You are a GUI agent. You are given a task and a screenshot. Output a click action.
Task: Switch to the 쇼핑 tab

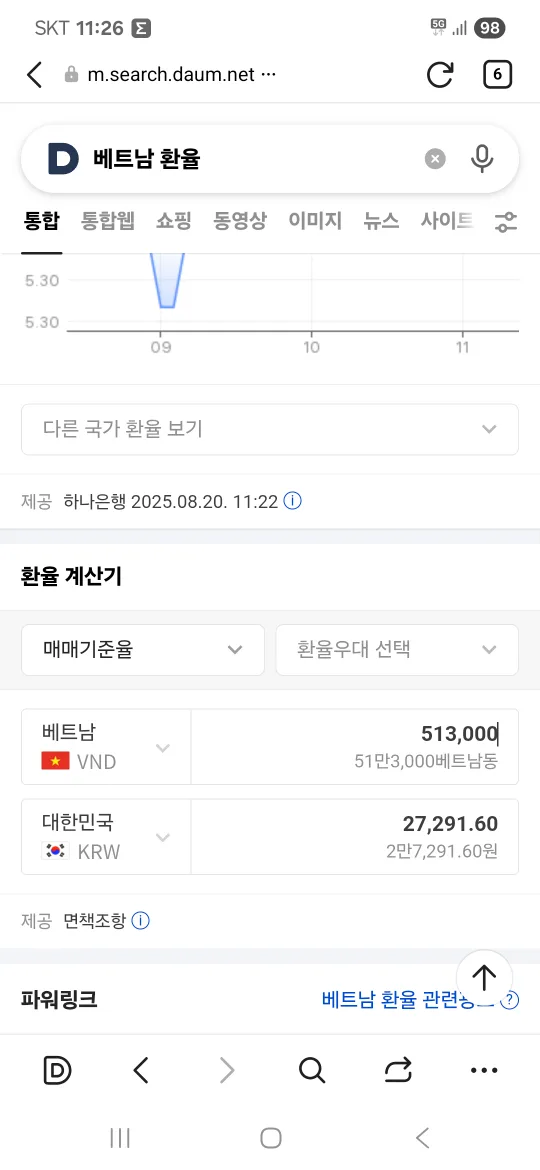tap(174, 221)
